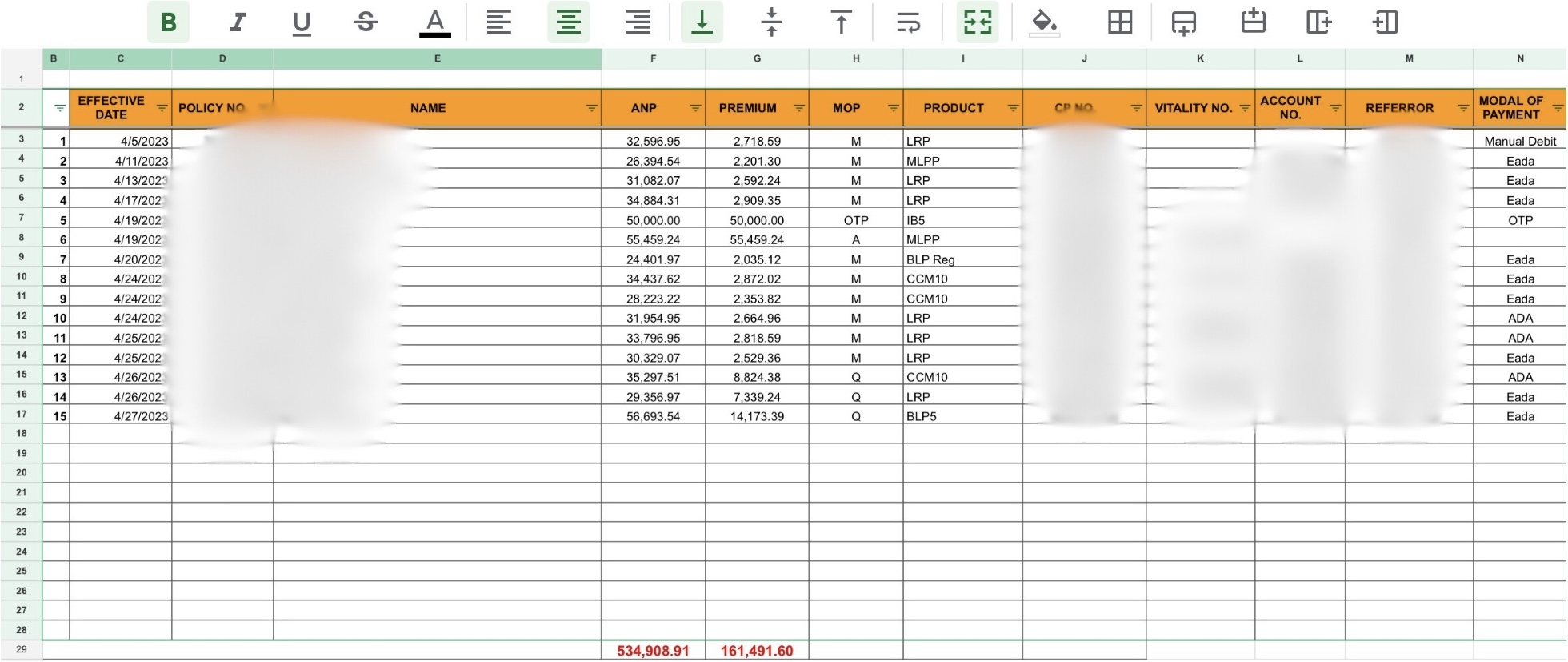
Task: Toggle merge cells
Action: coord(978,22)
